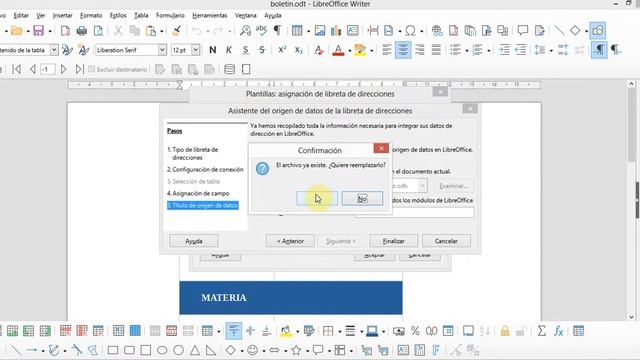Click the Insert hyperlink globe icon
Viewport: 640px width, 360px height.
pos(437,31)
